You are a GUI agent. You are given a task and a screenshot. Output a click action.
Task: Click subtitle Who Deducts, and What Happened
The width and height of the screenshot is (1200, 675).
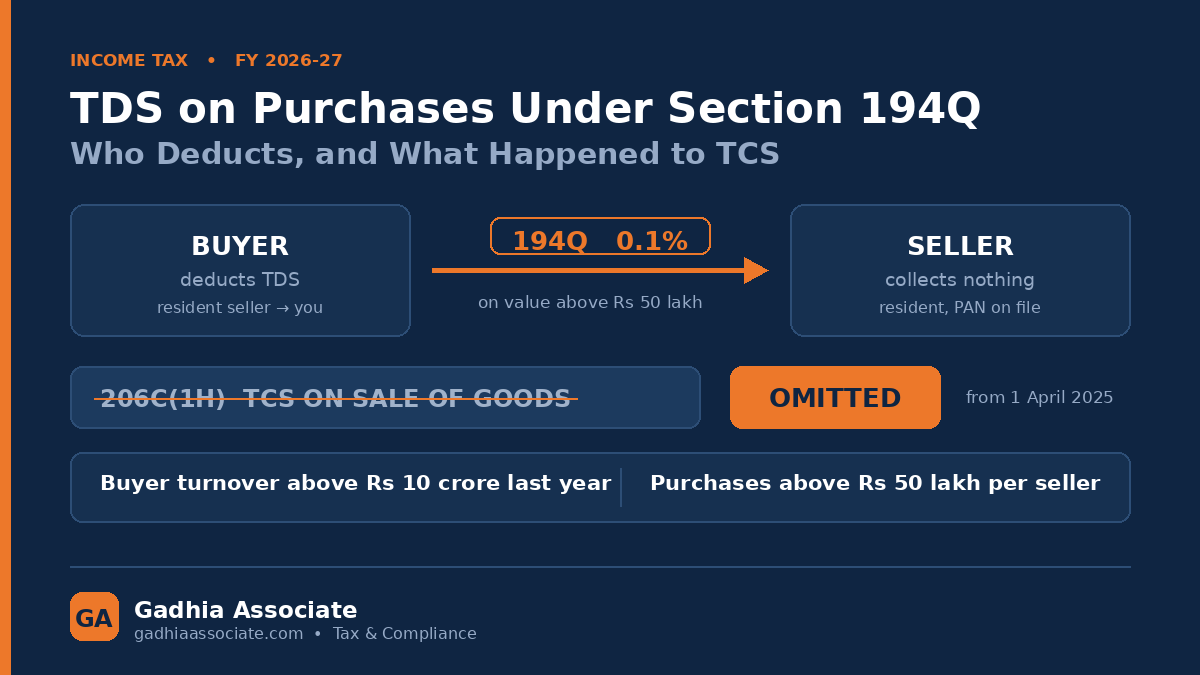[x=424, y=154]
